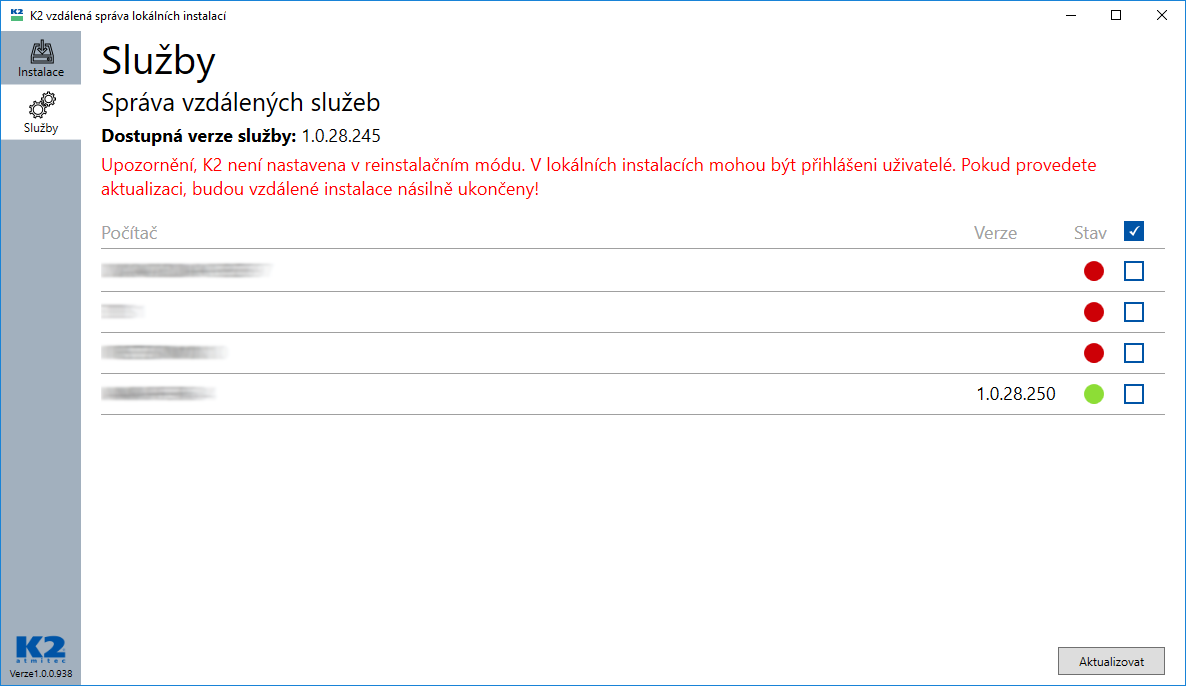Click the red status dot in first row
The height and width of the screenshot is (686, 1186).
coord(1094,271)
